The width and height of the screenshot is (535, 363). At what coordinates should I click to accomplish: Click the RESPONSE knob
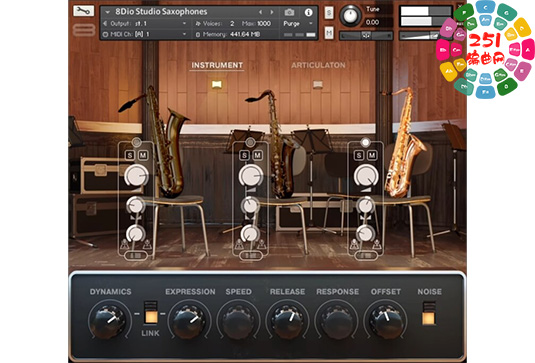point(337,321)
